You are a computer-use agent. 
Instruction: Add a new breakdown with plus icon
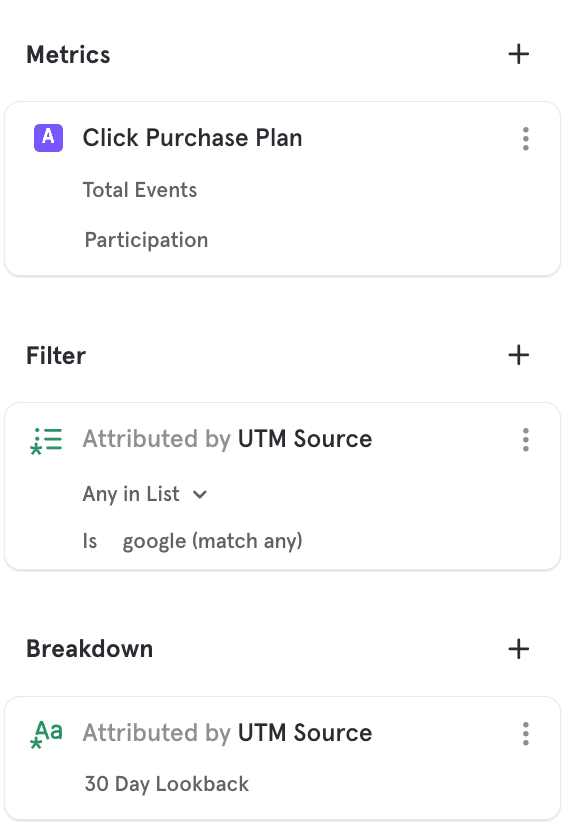[x=518, y=649]
